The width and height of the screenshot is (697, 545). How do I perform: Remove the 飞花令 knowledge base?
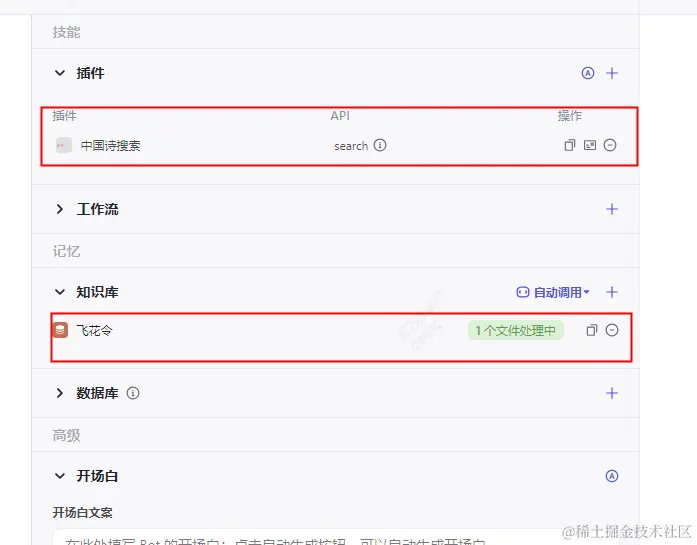click(x=612, y=330)
